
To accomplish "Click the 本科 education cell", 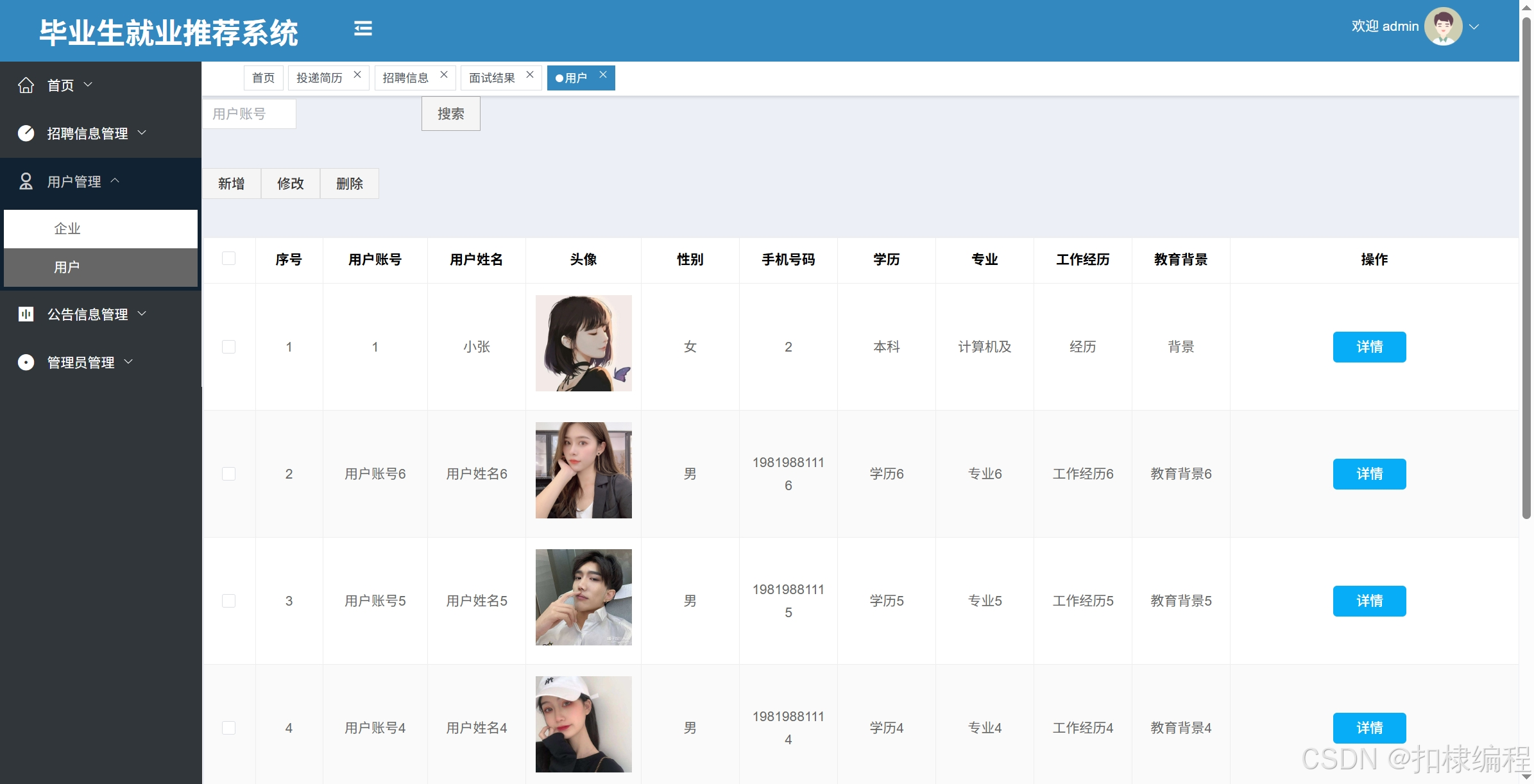I will (886, 346).
